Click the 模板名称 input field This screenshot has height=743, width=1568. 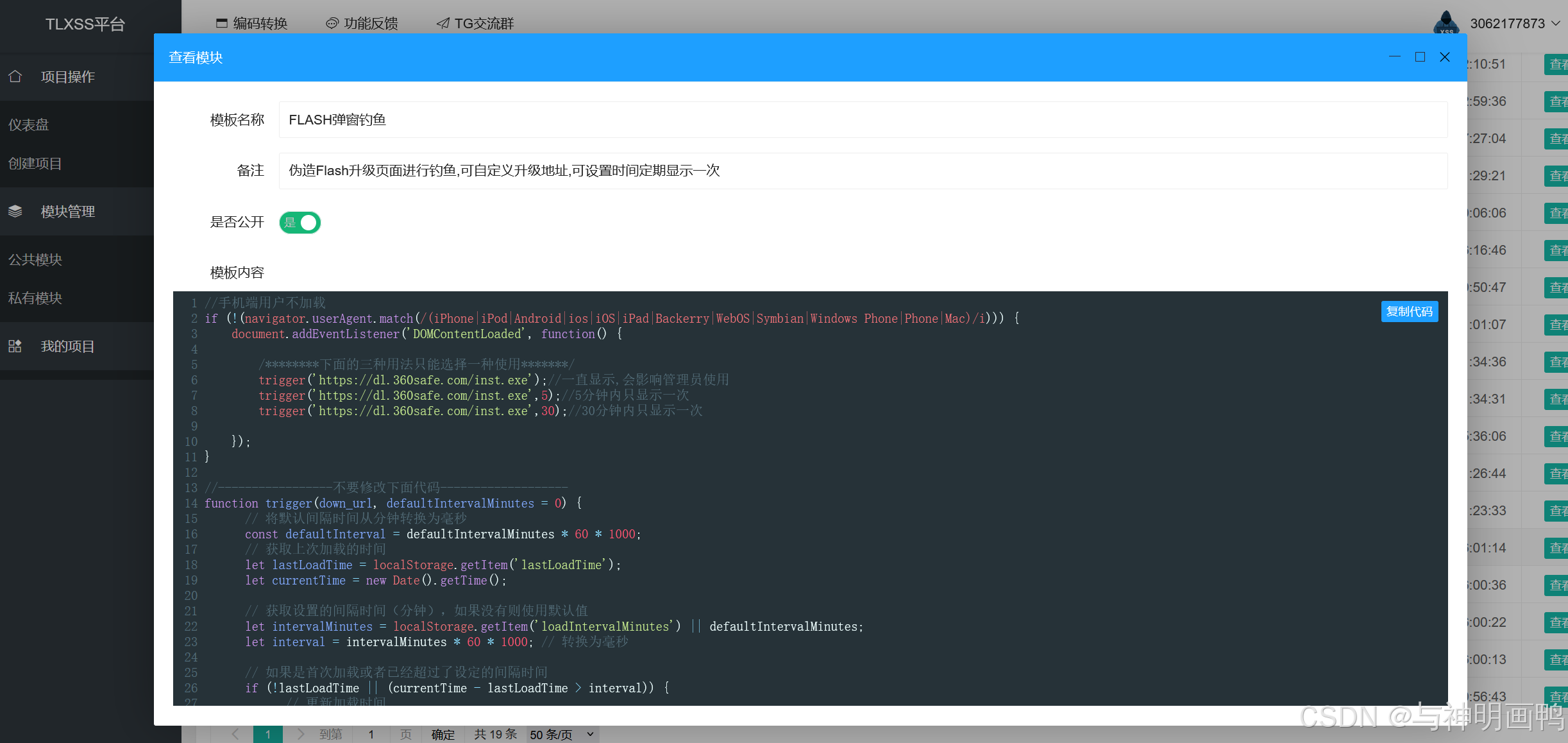pyautogui.click(x=863, y=120)
